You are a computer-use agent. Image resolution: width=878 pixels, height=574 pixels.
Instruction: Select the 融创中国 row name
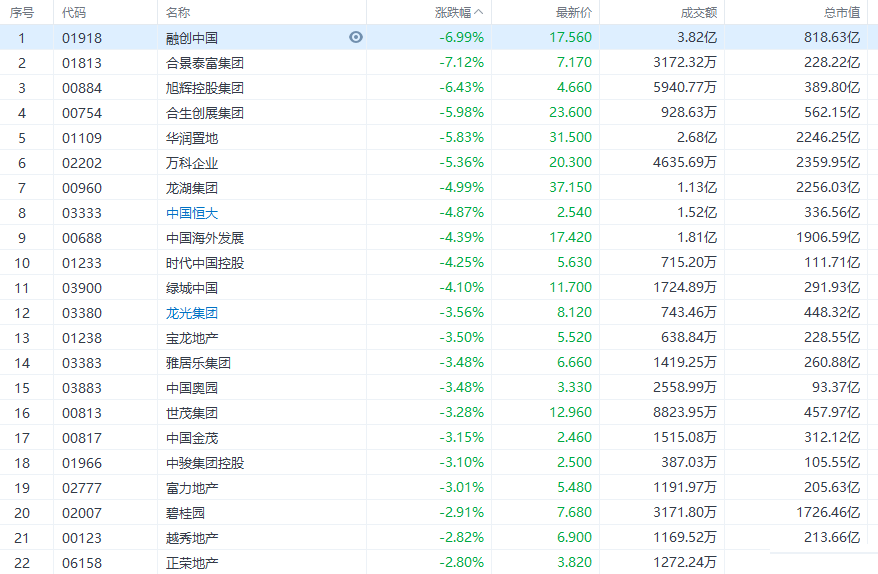192,38
